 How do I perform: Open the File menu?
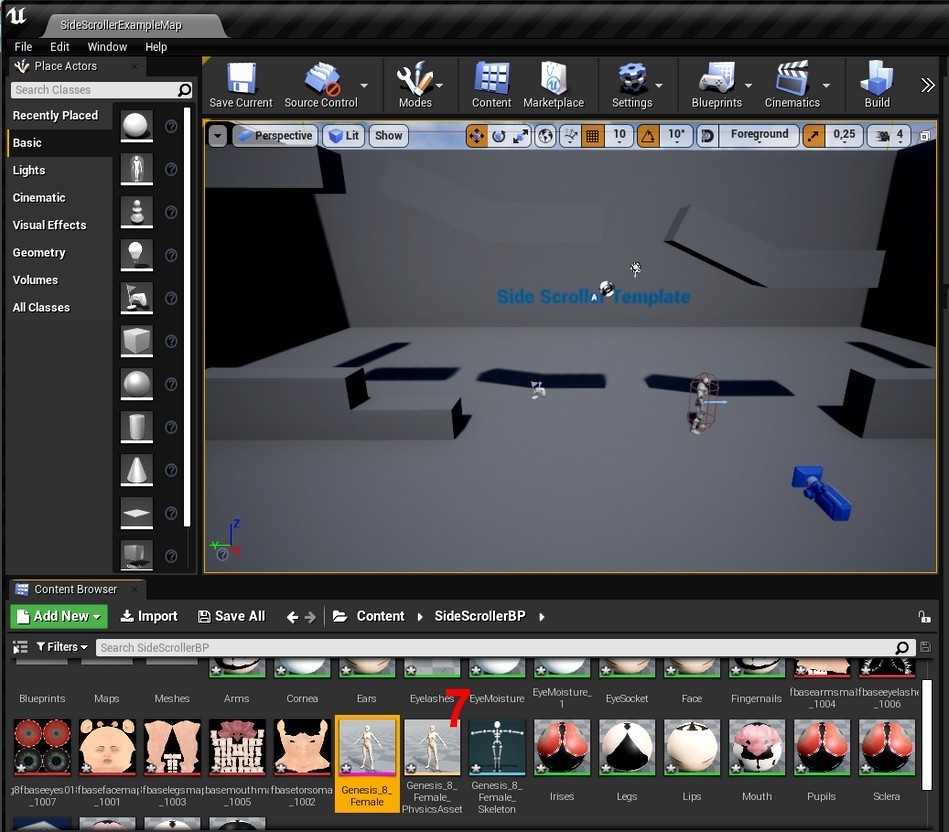coord(24,47)
